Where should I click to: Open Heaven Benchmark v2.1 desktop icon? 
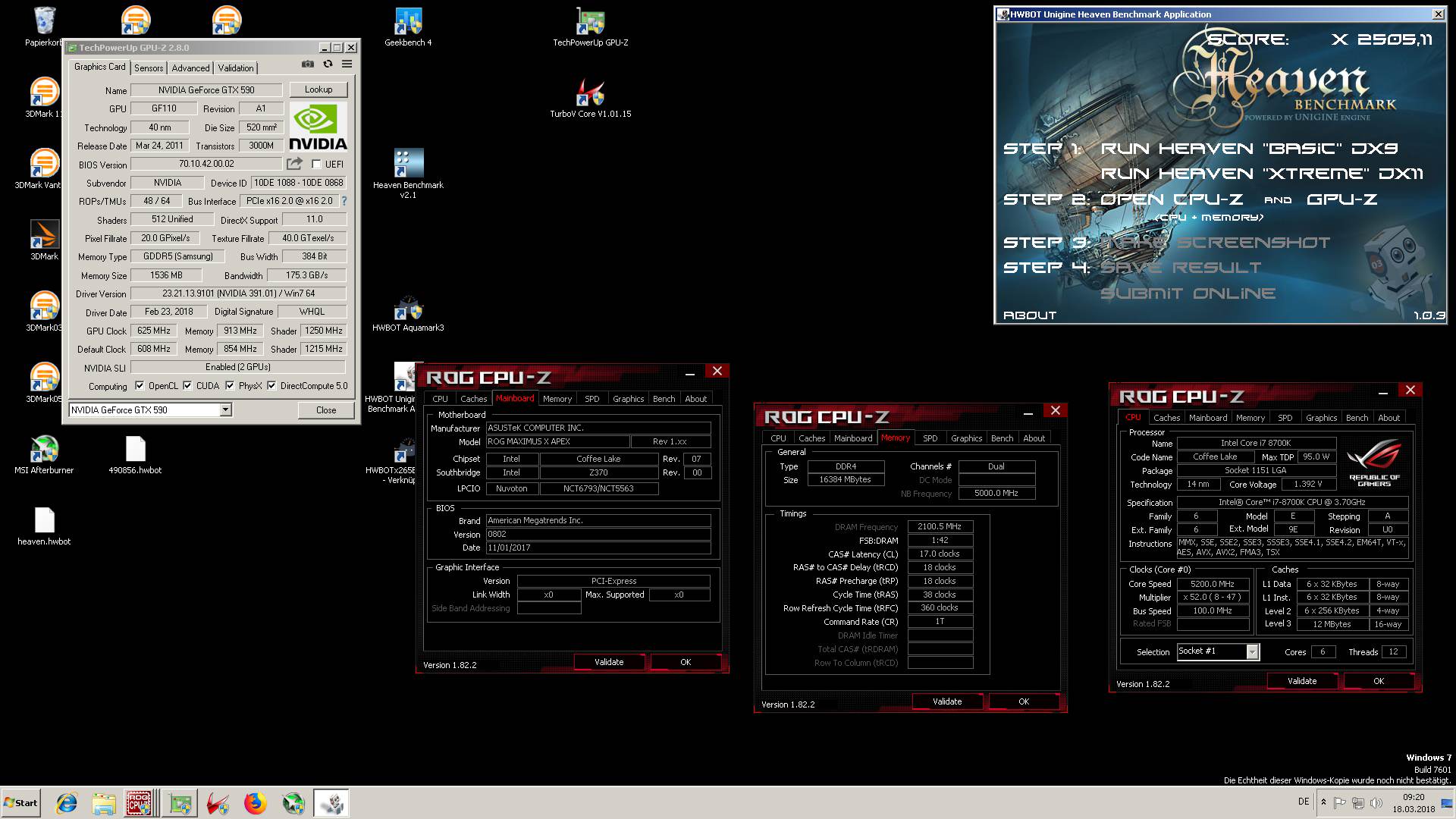click(408, 174)
